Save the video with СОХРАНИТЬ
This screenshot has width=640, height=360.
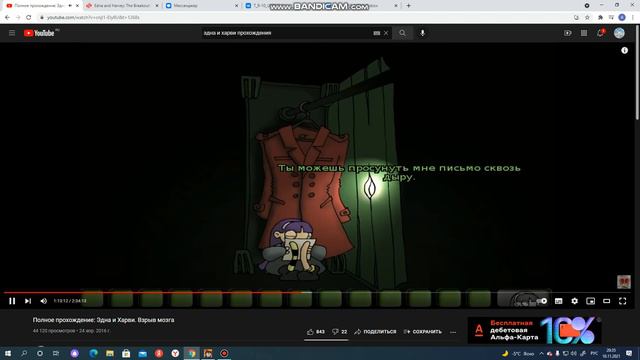point(422,332)
